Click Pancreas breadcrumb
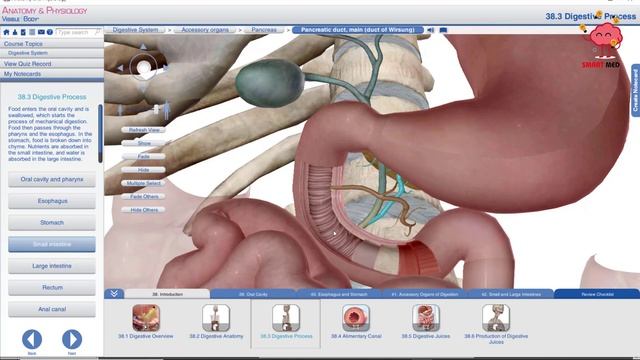 coord(264,30)
